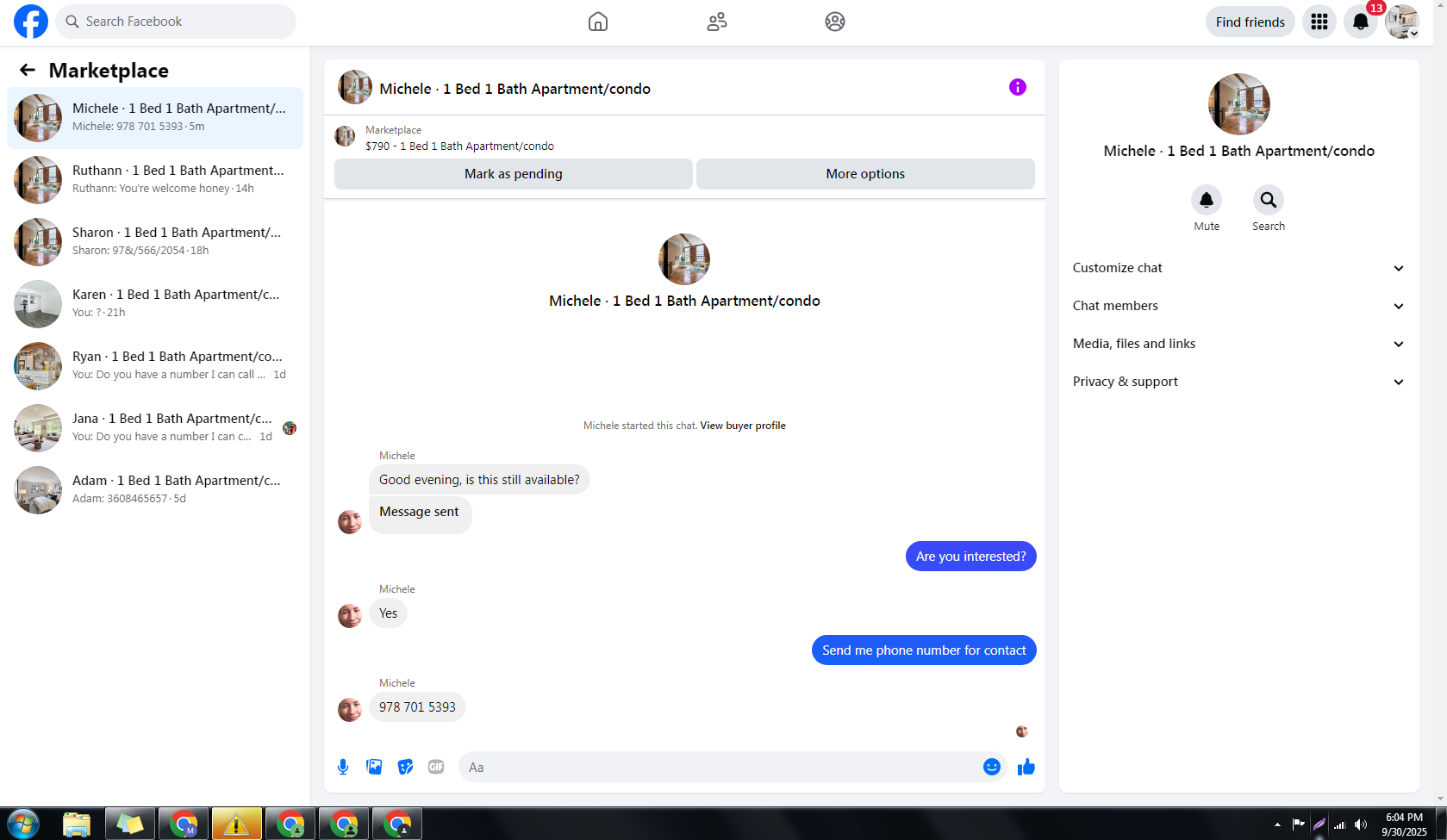
Task: Open the Chrome taskbar icon with M badge
Action: point(184,824)
